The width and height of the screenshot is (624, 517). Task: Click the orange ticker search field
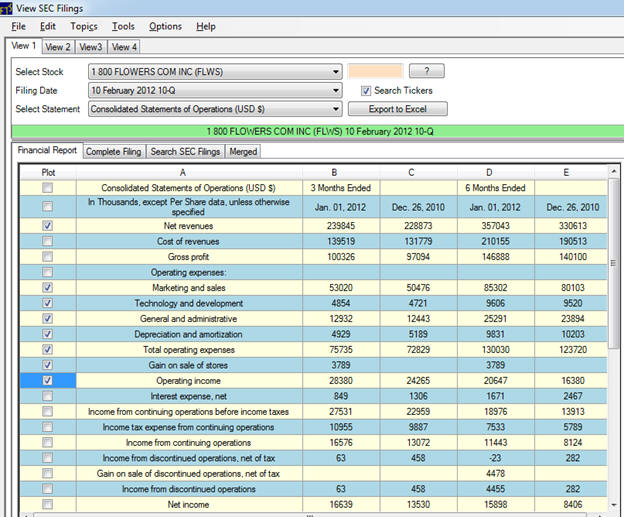375,71
